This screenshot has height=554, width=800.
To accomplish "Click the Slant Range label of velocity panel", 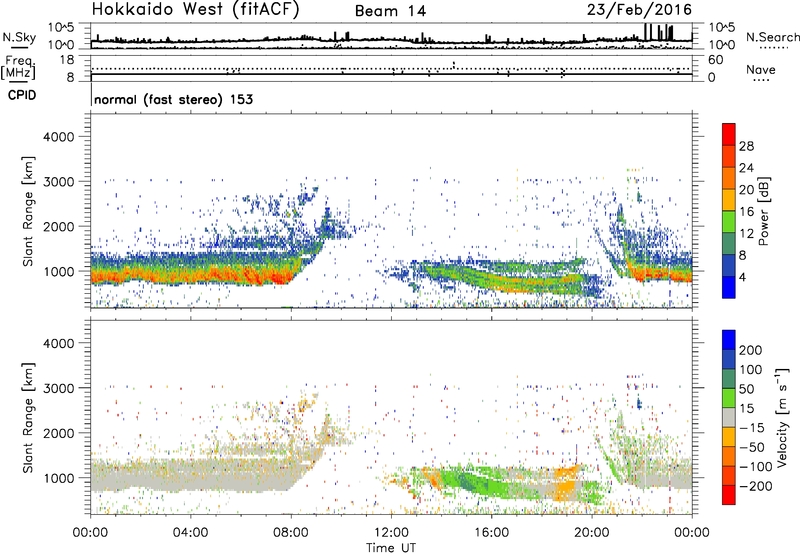I will tap(28, 418).
